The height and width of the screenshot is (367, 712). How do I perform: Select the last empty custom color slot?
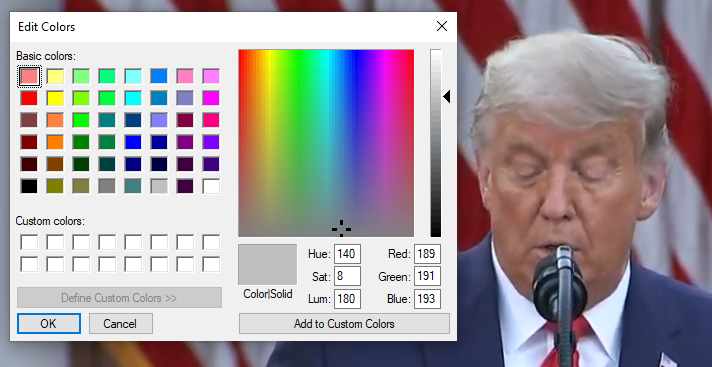(x=211, y=264)
